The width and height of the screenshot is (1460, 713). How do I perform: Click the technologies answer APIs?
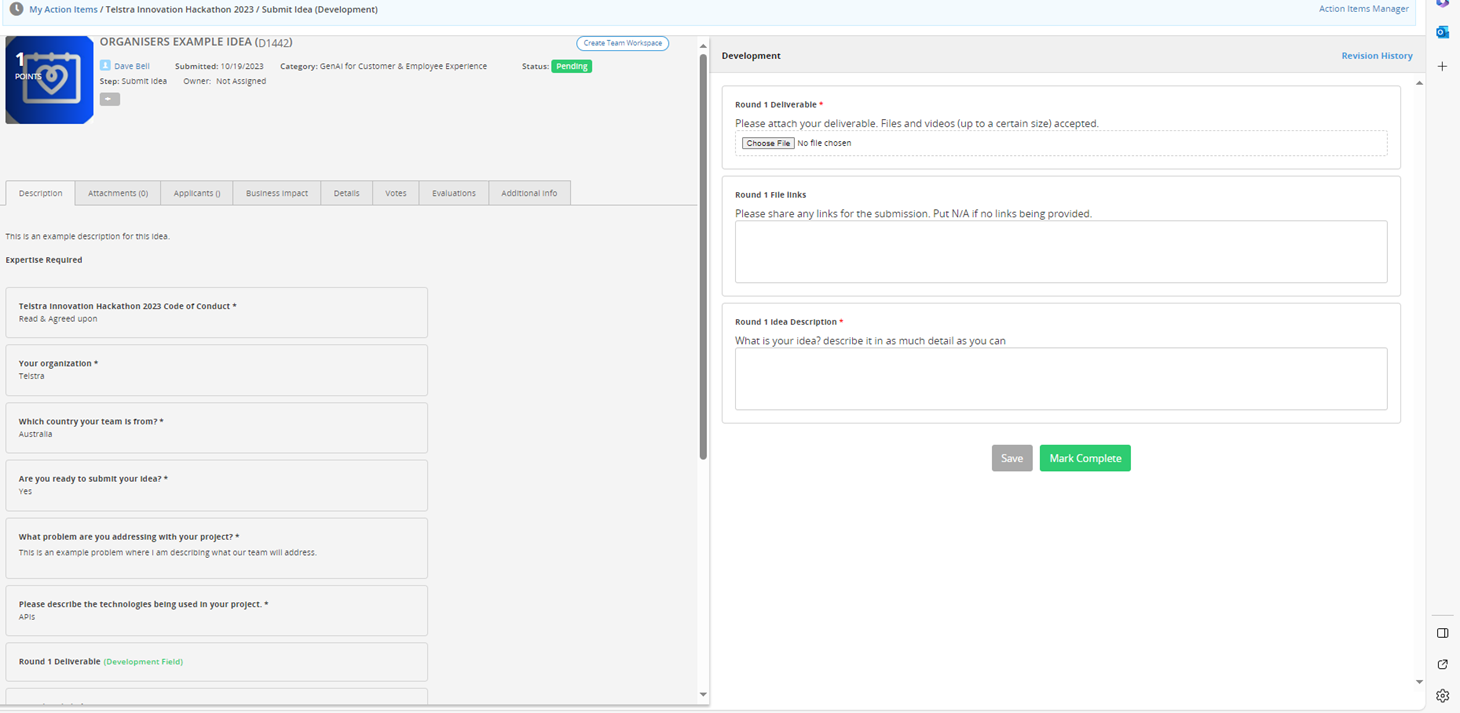point(27,617)
